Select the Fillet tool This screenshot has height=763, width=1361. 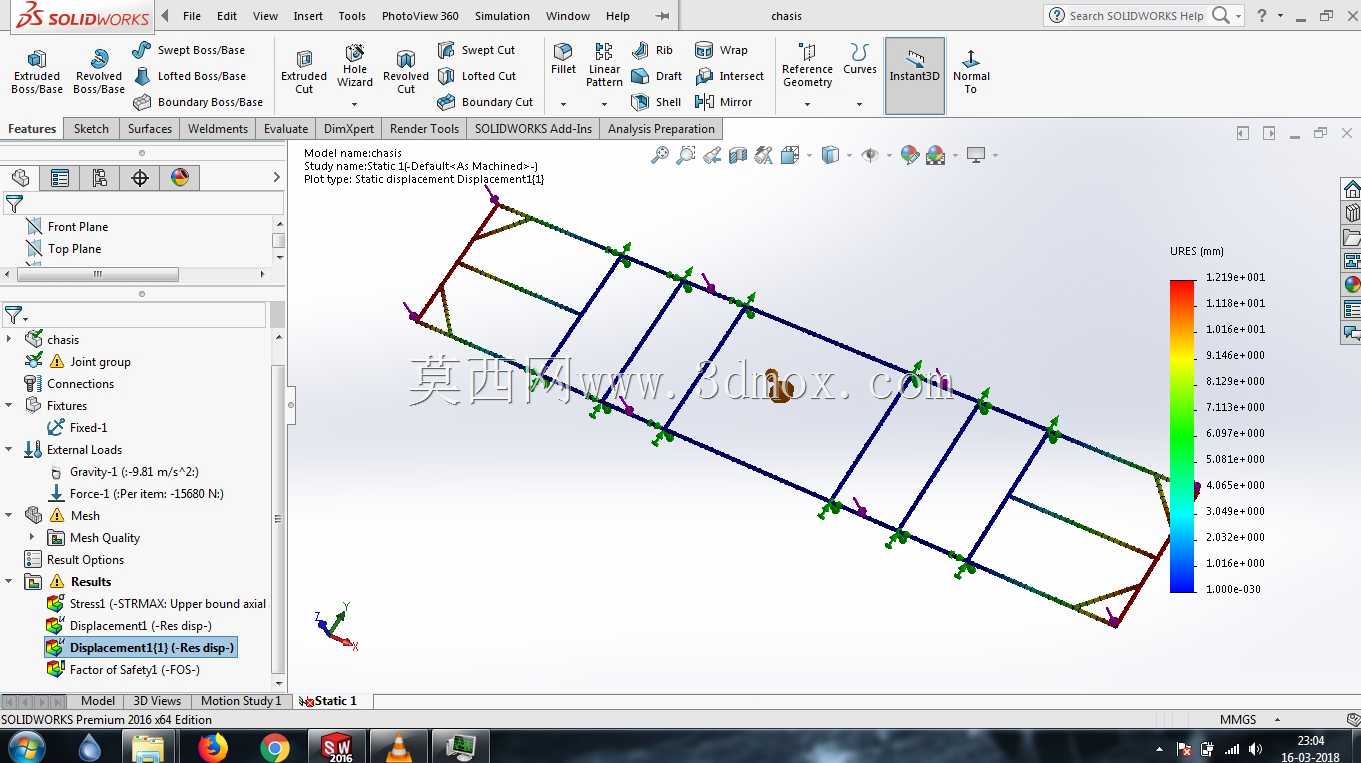[564, 59]
